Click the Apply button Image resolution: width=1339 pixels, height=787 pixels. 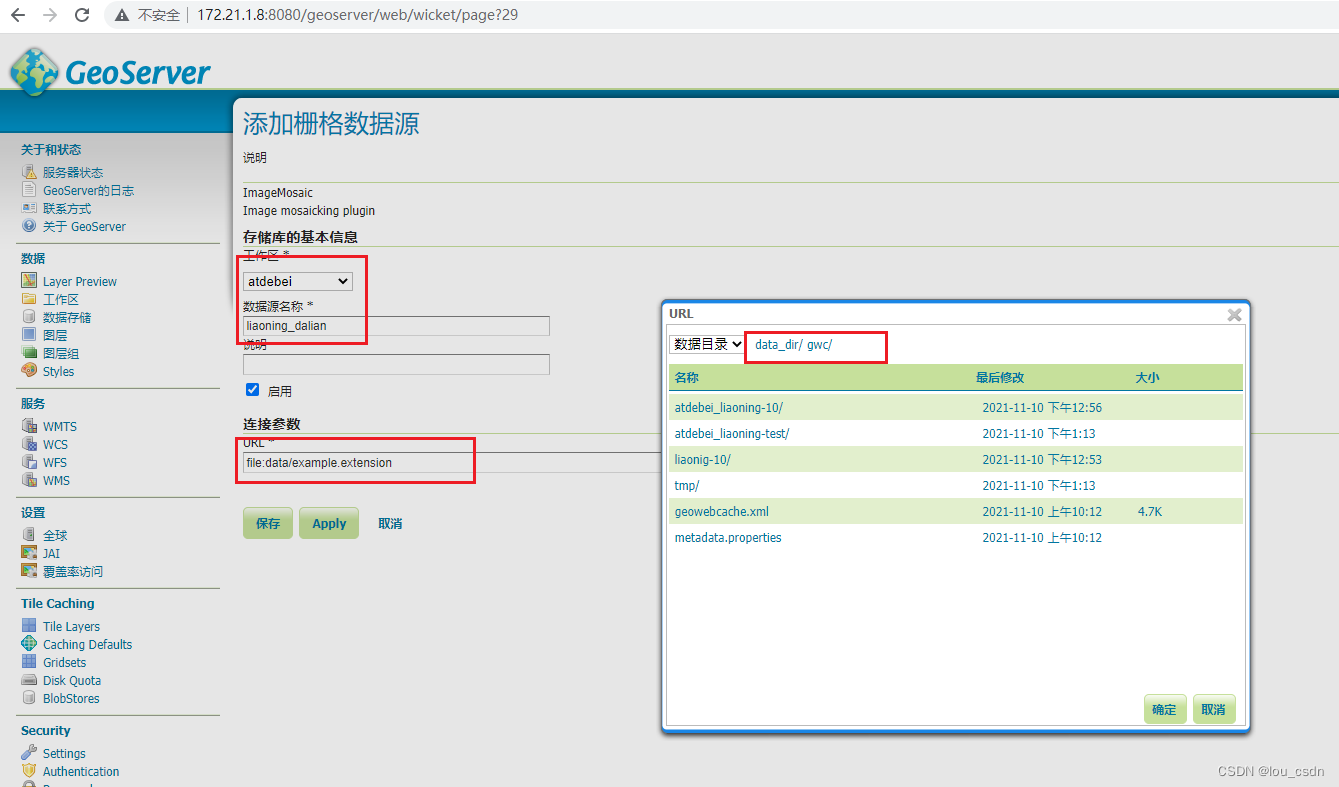tap(329, 523)
